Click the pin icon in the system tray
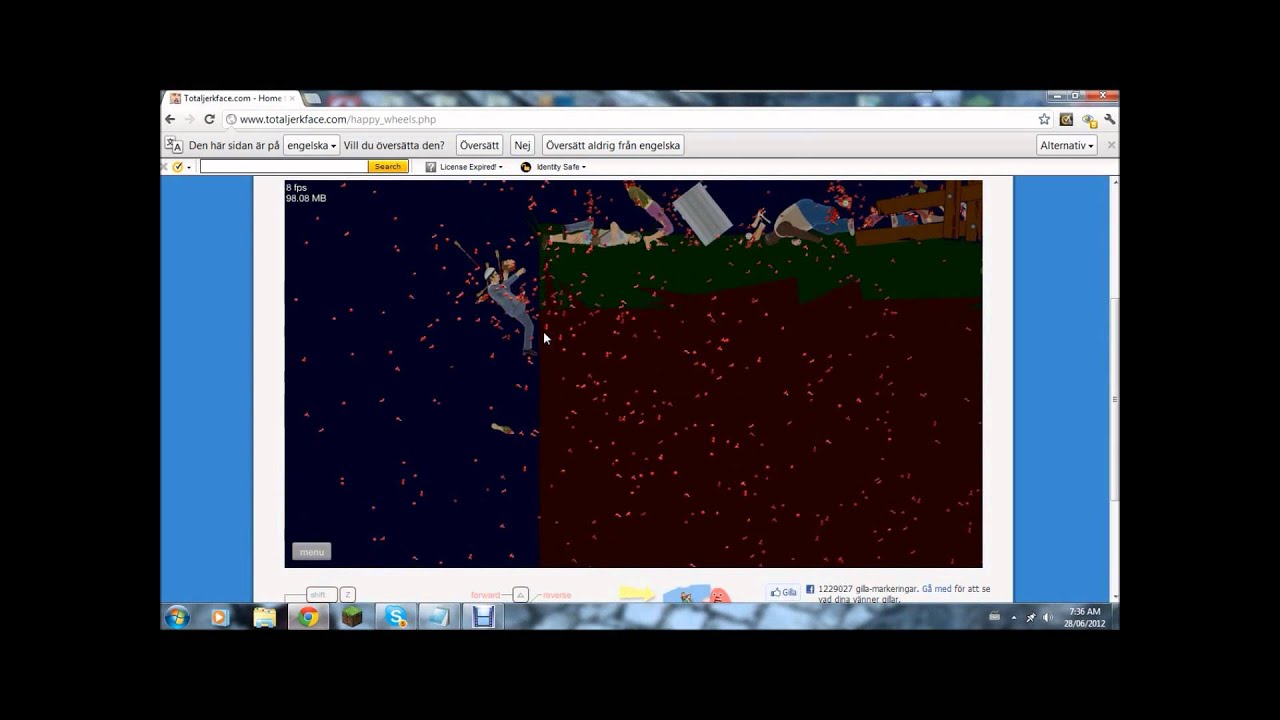This screenshot has height=720, width=1280. point(1030,617)
